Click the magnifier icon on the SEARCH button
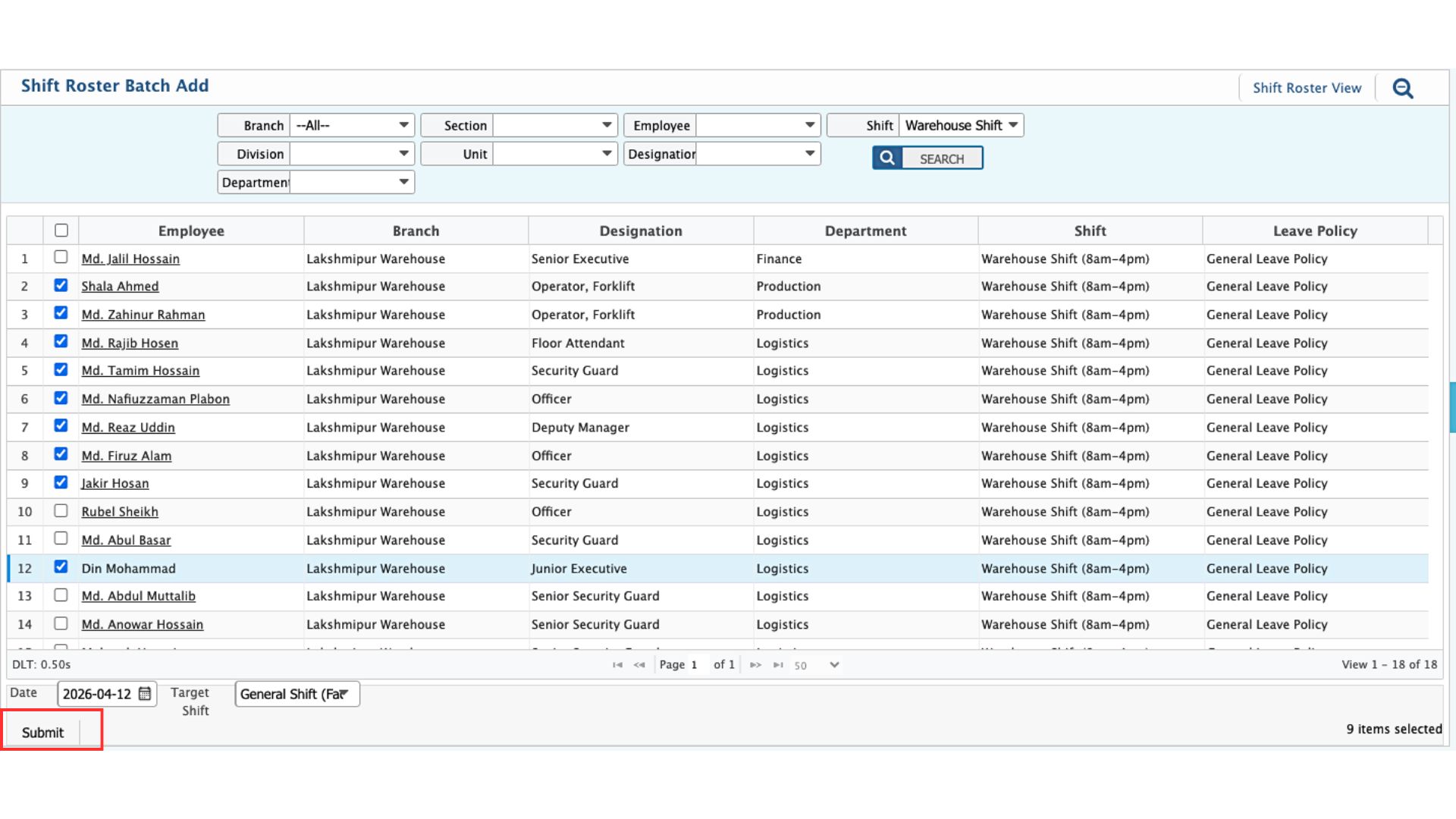 [887, 158]
